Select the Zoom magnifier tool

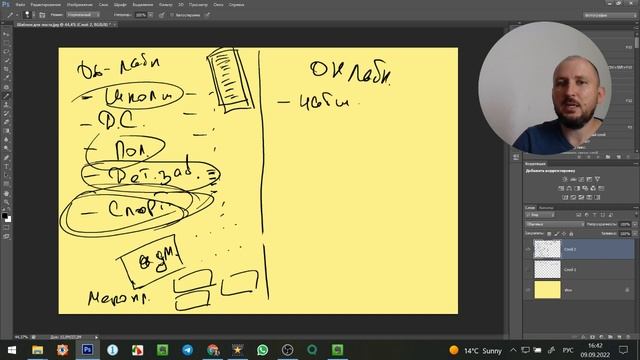pyautogui.click(x=6, y=202)
